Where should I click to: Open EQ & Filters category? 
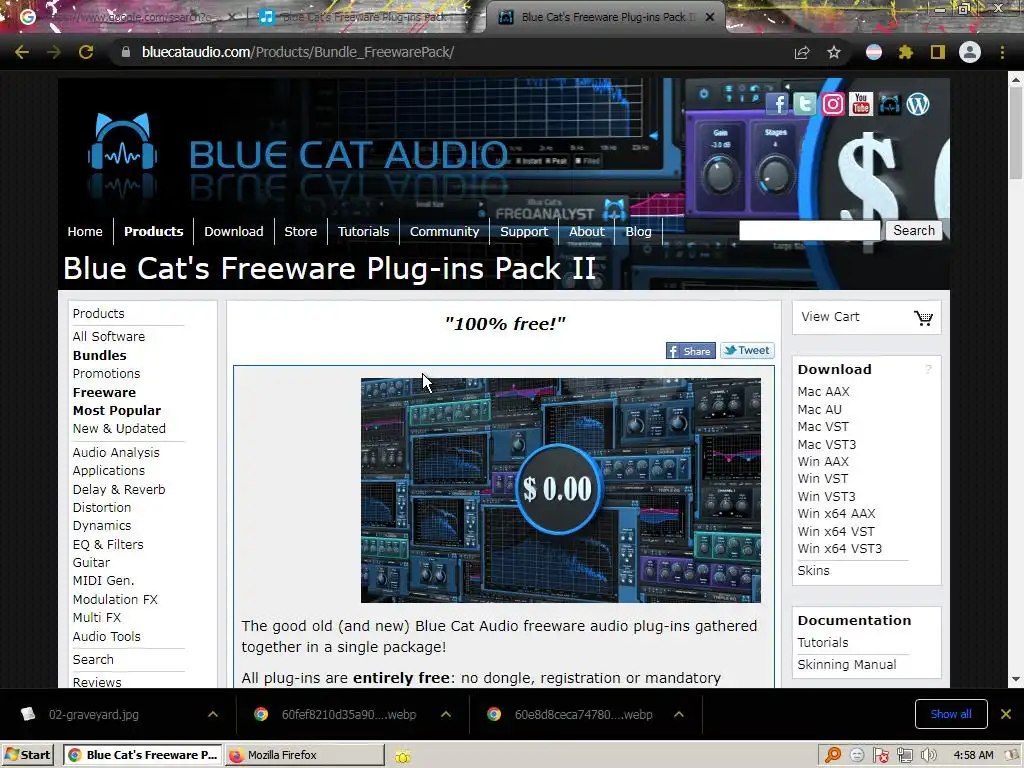pyautogui.click(x=108, y=544)
